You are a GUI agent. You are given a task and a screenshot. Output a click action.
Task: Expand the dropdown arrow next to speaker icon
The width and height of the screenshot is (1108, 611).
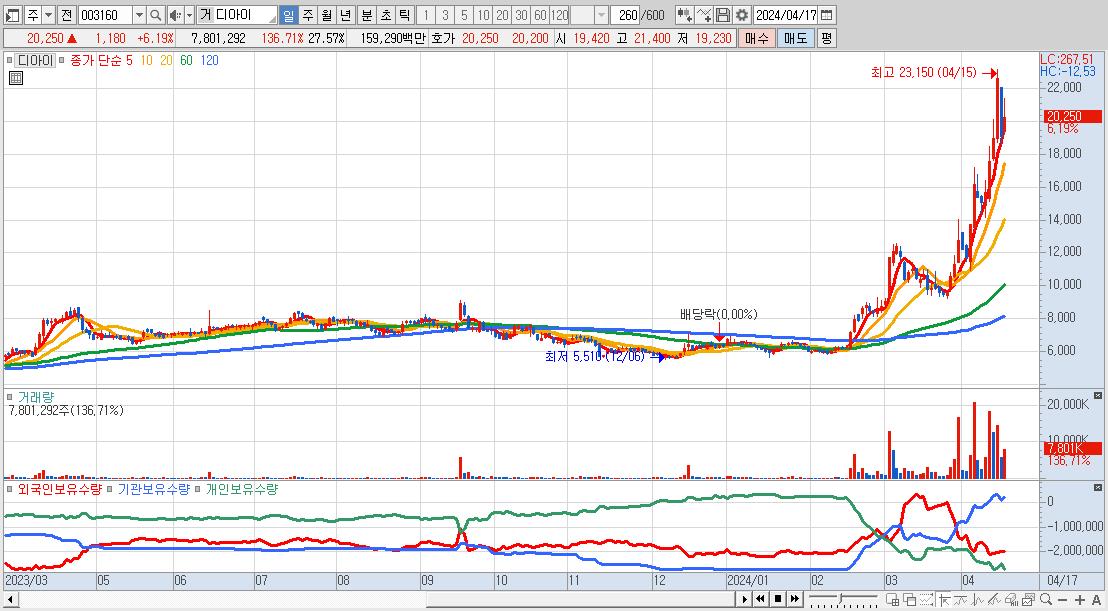coord(189,15)
